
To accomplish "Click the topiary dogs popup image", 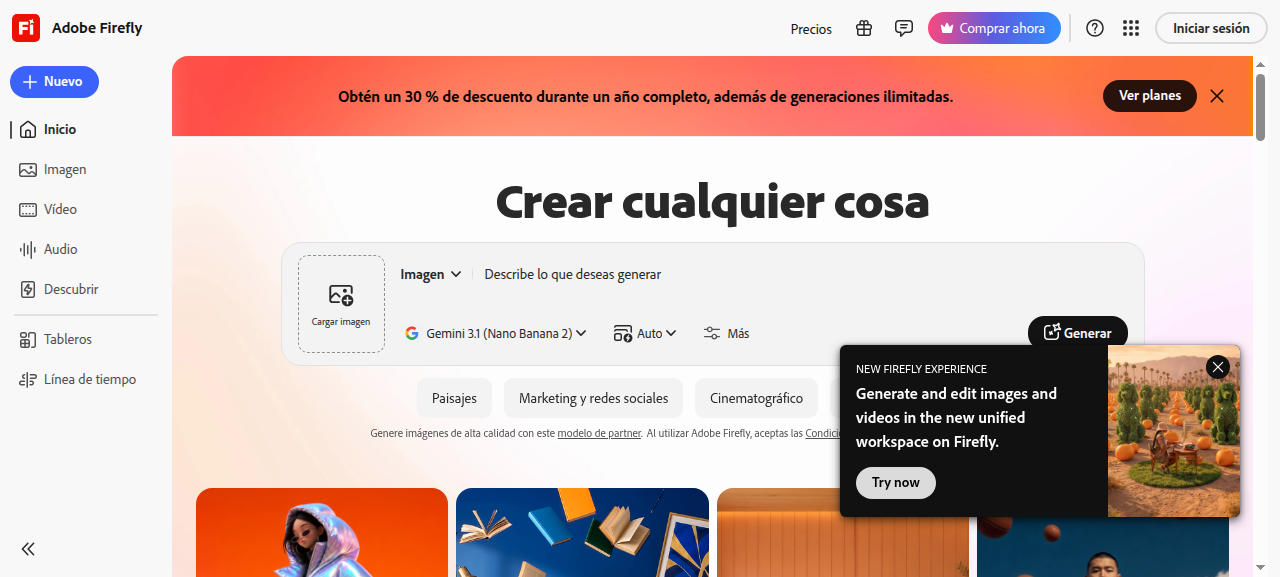I will [1174, 431].
